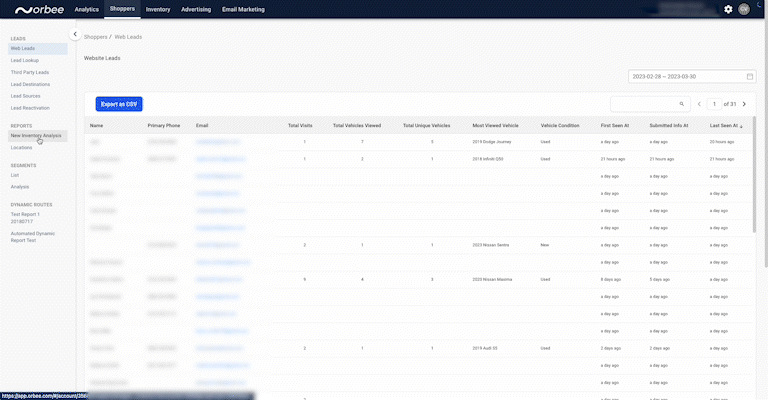Open Locations report
This screenshot has width=768, height=400.
(22, 147)
